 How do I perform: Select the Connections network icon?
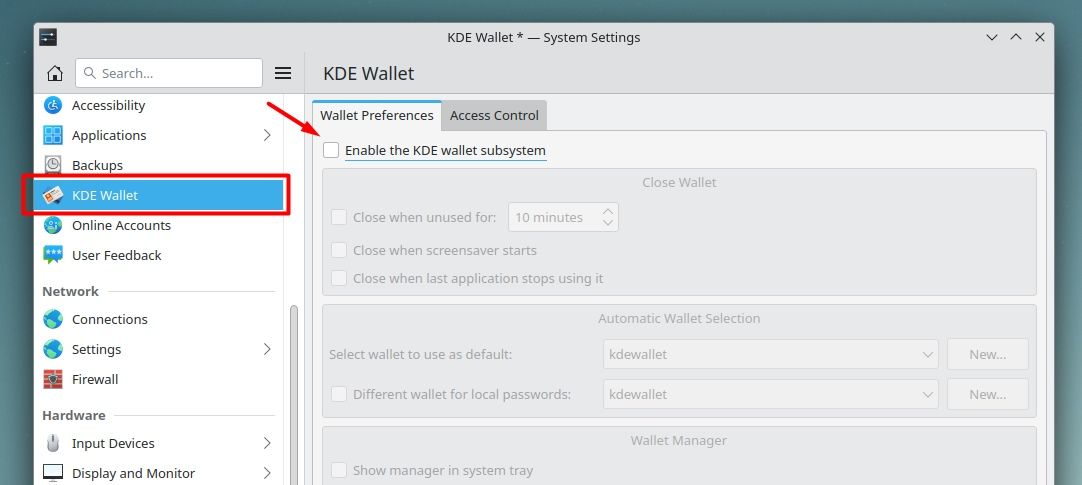[x=53, y=319]
